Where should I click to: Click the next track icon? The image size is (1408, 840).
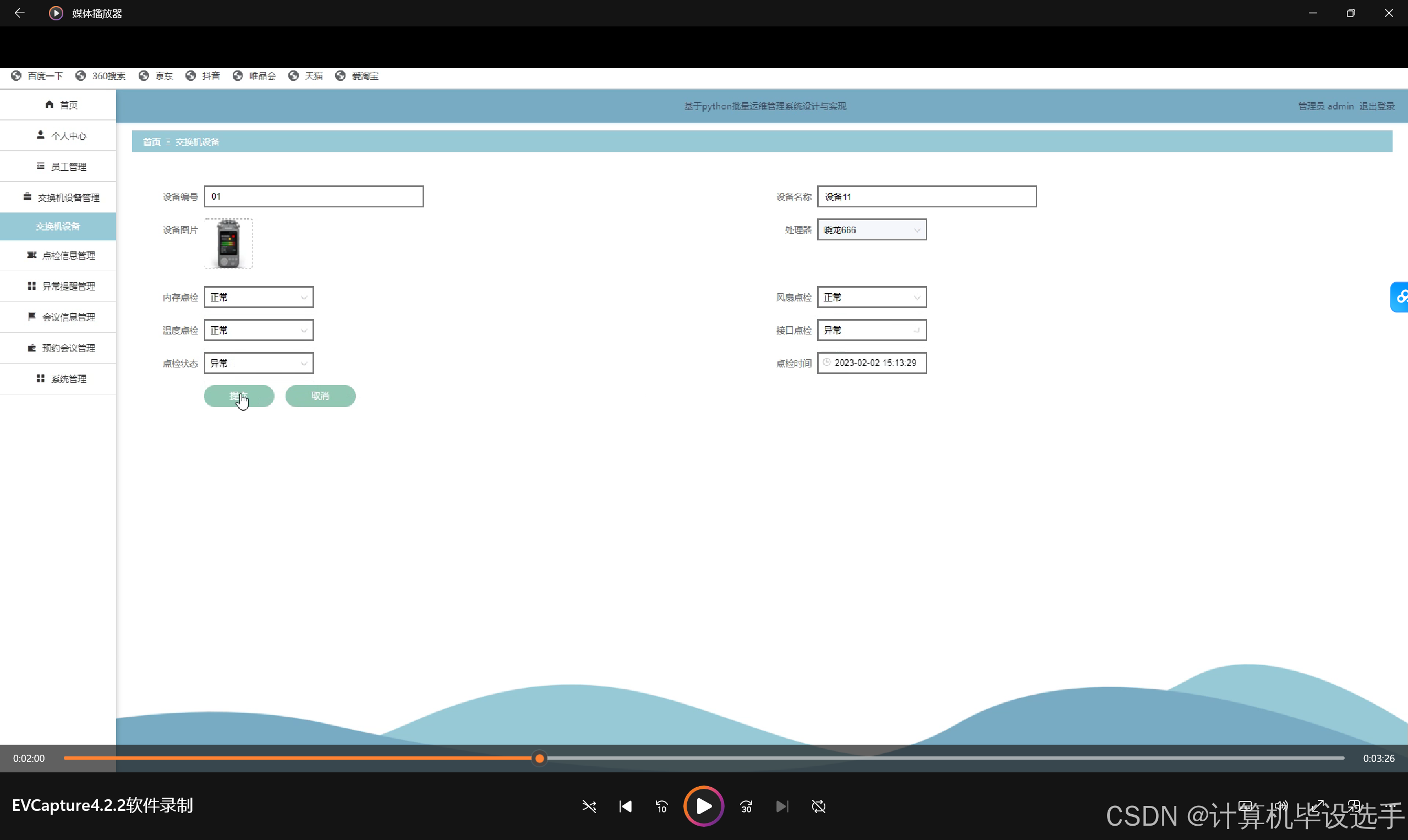[x=782, y=806]
